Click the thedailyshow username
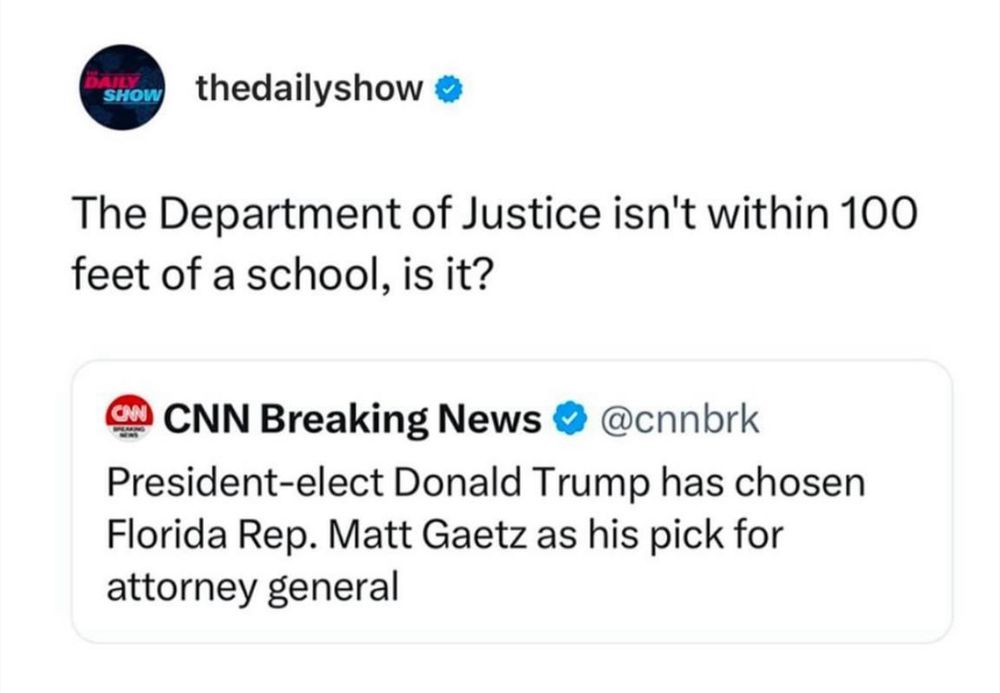Image resolution: width=1000 pixels, height=693 pixels. (310, 89)
